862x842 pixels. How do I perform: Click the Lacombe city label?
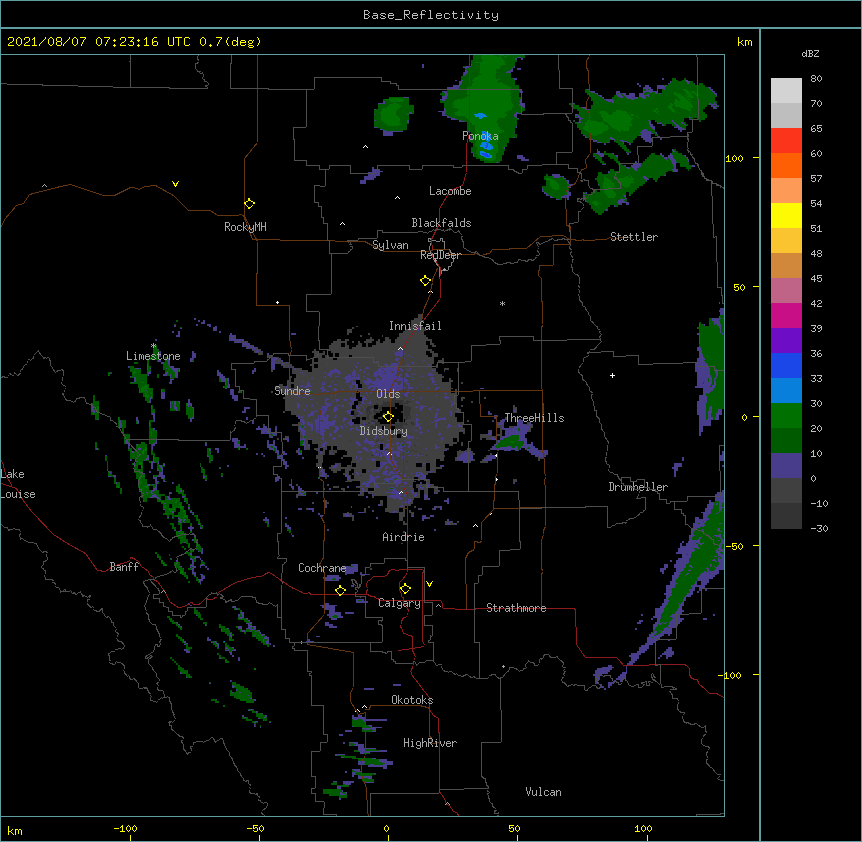click(x=450, y=191)
